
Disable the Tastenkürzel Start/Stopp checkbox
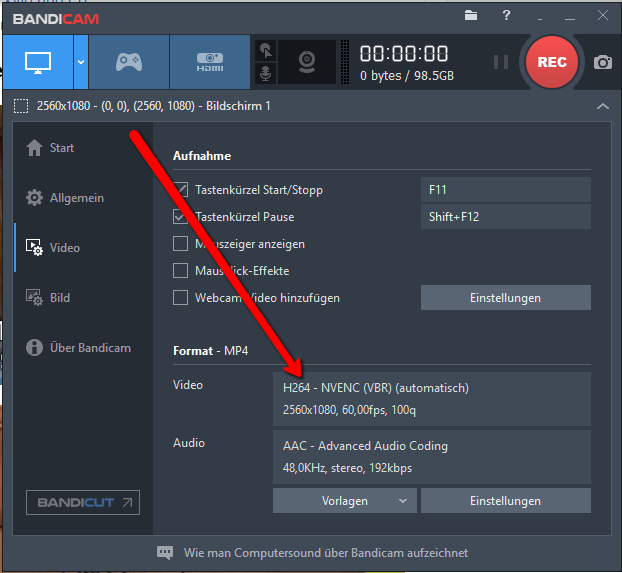[181, 190]
